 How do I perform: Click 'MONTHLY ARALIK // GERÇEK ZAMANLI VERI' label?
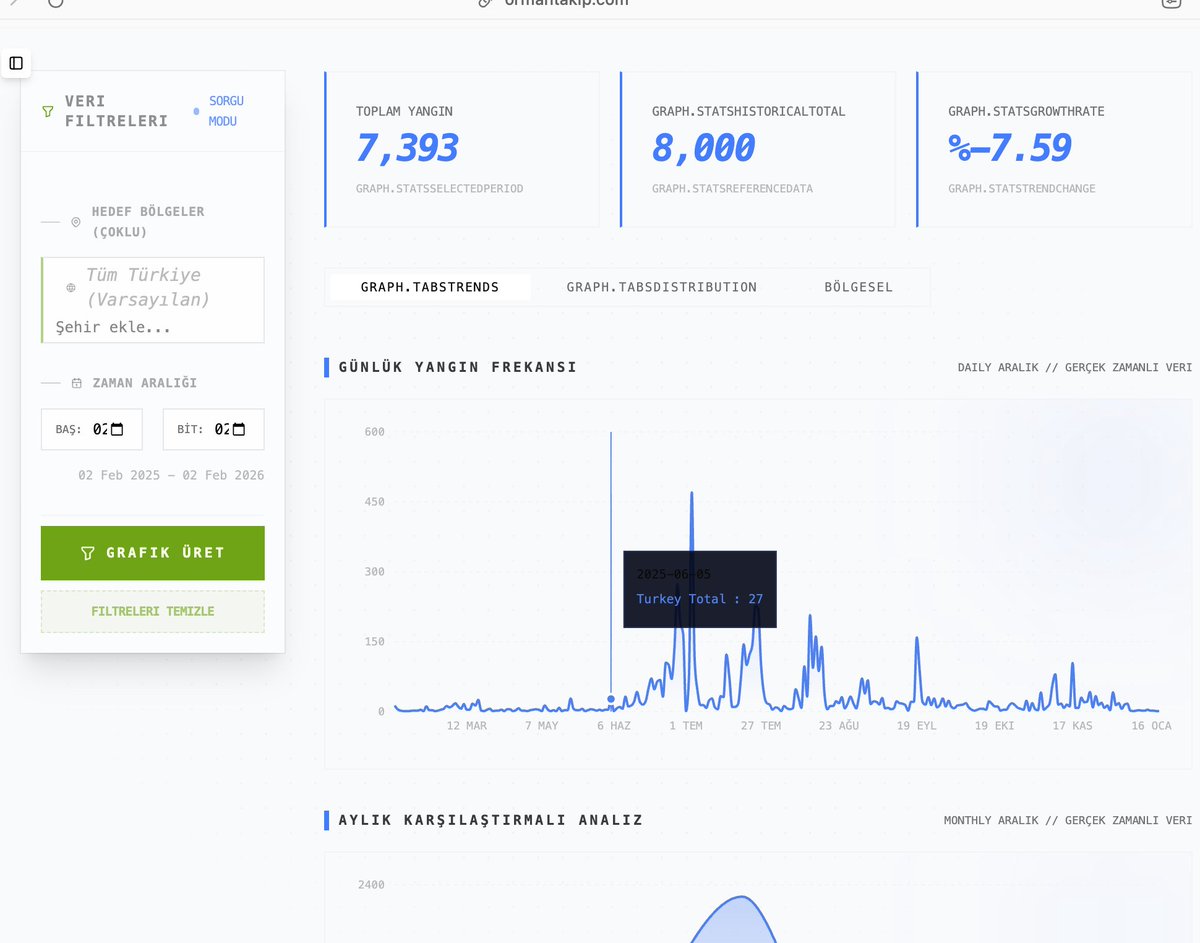click(x=1068, y=820)
